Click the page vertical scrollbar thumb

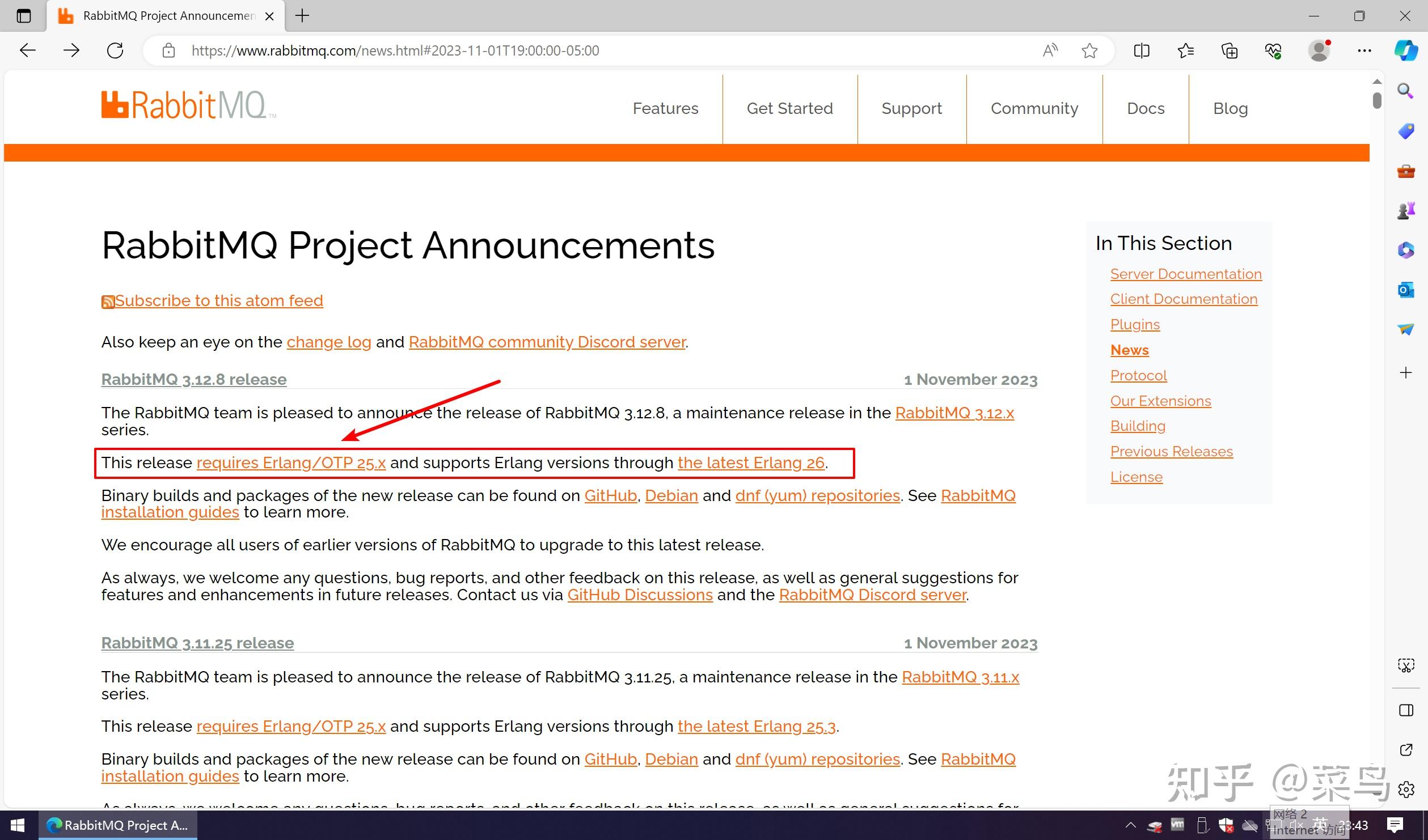click(1376, 100)
